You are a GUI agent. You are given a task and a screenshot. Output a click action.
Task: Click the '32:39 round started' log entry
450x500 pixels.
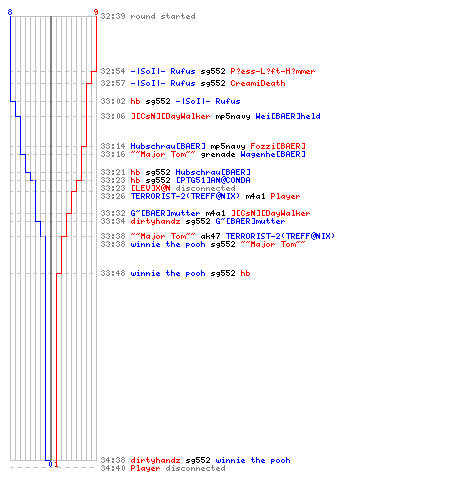tap(148, 16)
